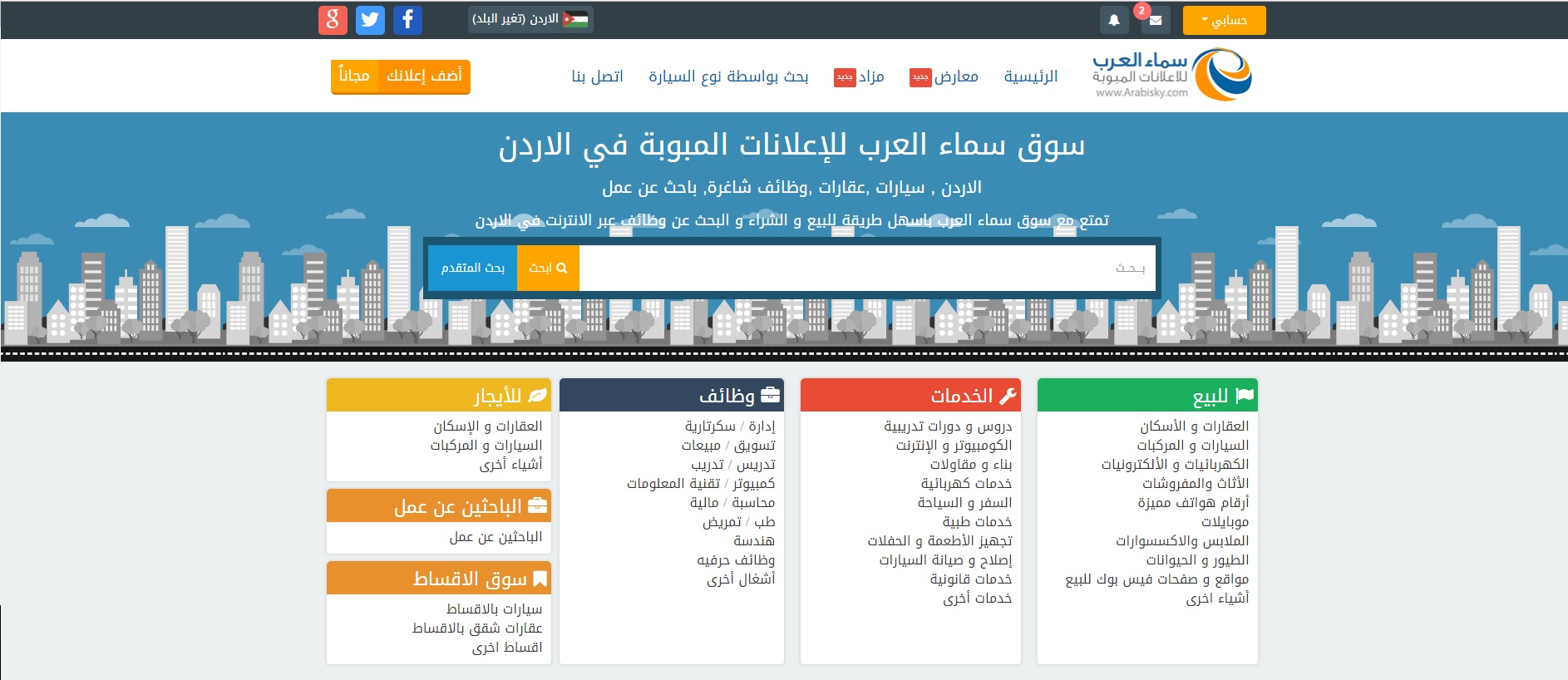Open كمبيوتر jobs link
The height and width of the screenshot is (680, 1568).
coord(754,484)
